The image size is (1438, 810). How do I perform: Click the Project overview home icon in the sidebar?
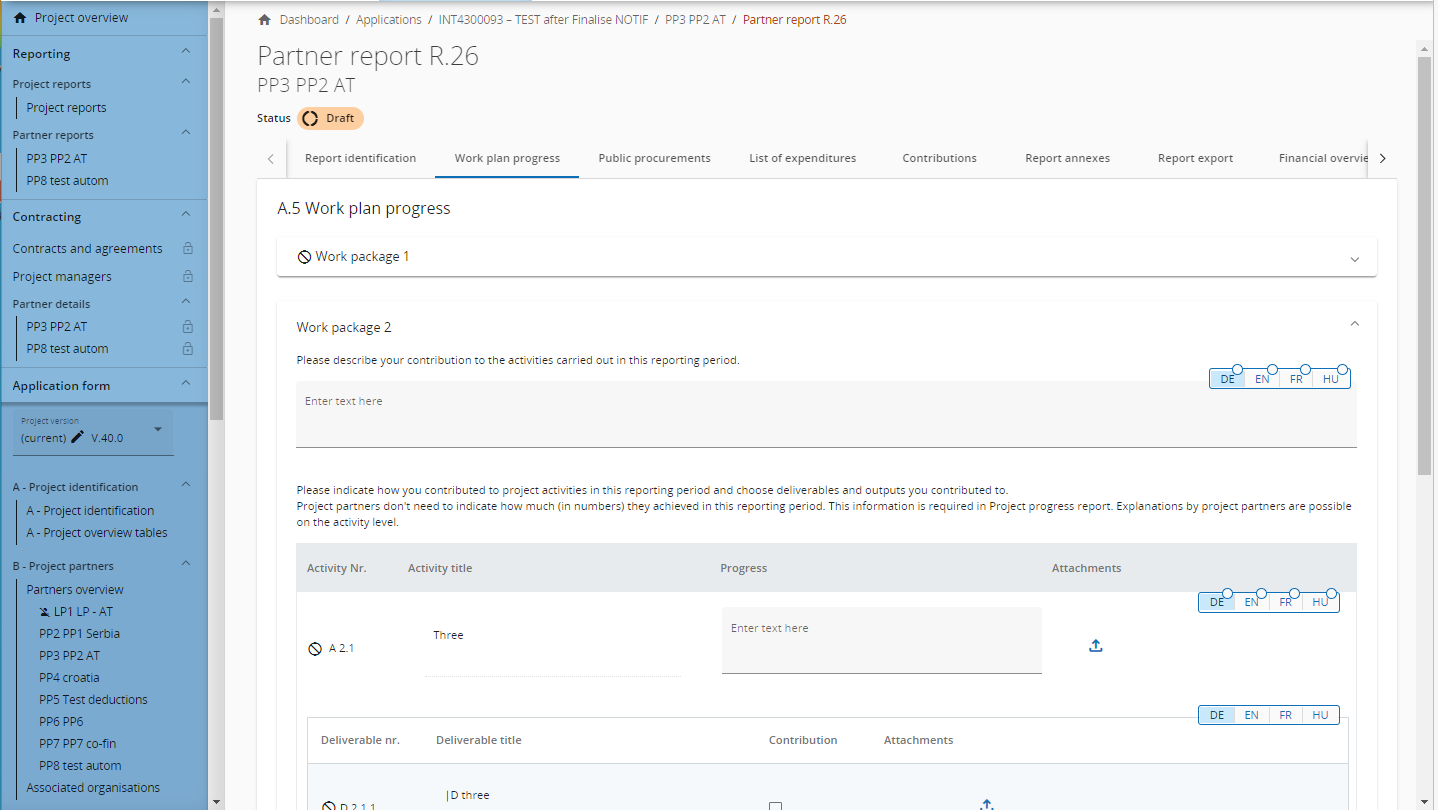click(x=20, y=18)
